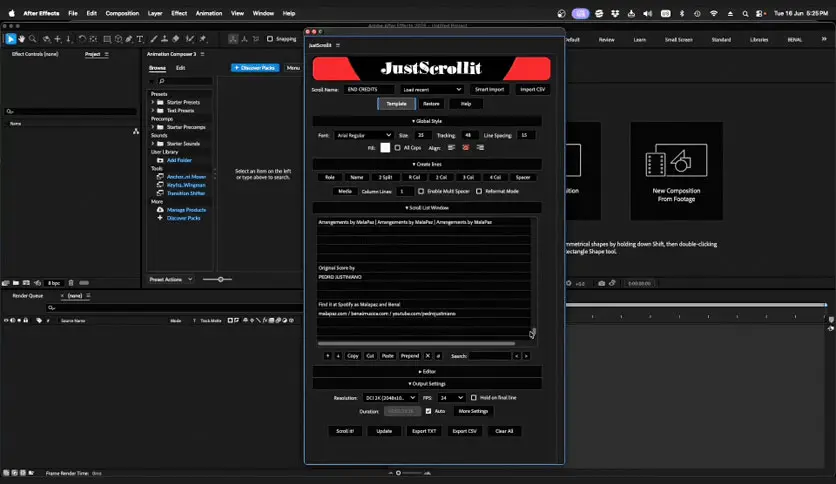
Task: Collapse the Output Settings section
Action: click(427, 384)
